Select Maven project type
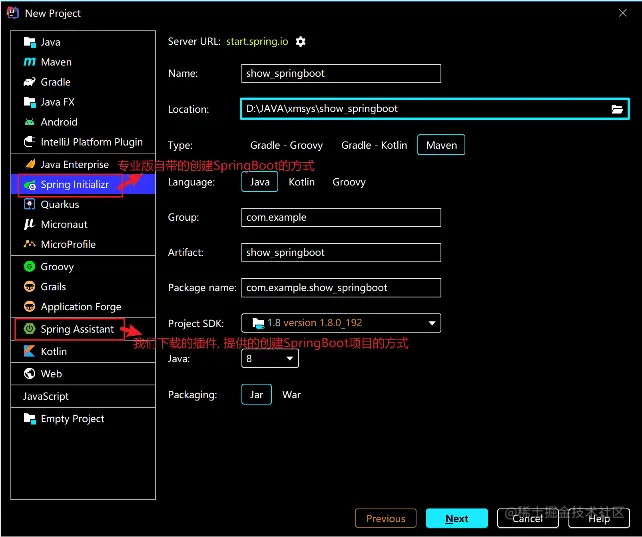Image resolution: width=642 pixels, height=537 pixels. pyautogui.click(x=441, y=145)
